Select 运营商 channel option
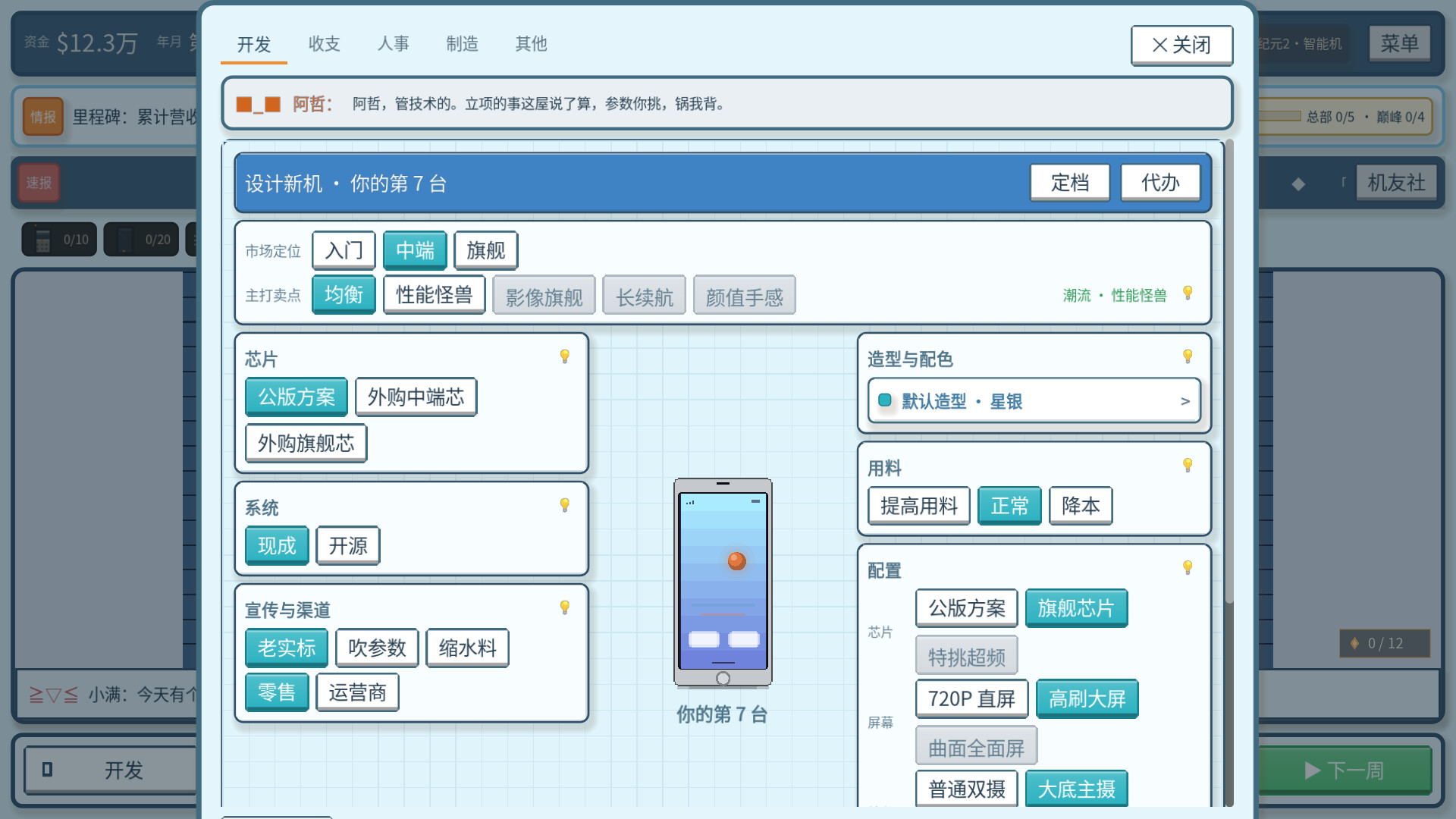Viewport: 1456px width, 819px height. [357, 692]
